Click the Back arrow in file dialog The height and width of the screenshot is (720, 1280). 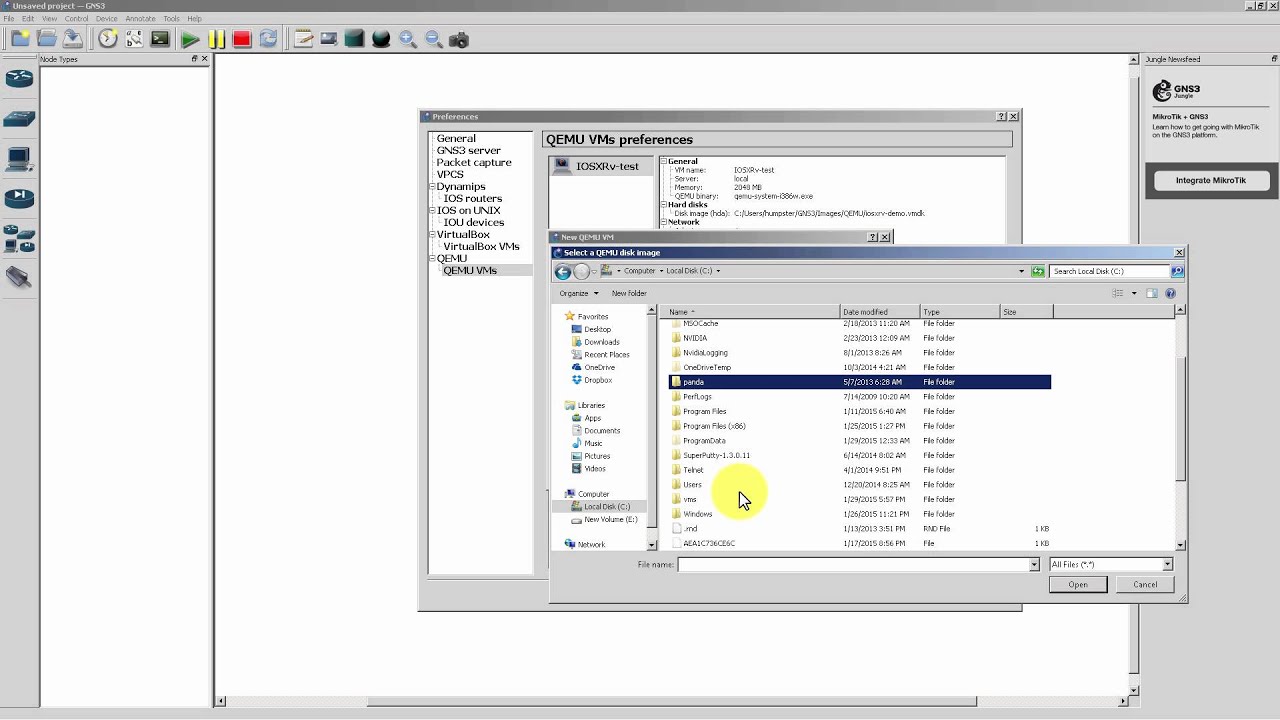[563, 271]
